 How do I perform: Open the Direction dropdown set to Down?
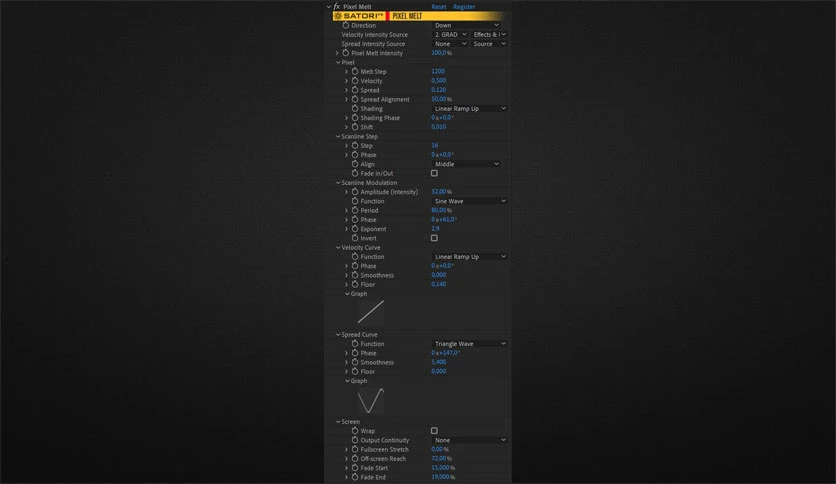(467, 25)
